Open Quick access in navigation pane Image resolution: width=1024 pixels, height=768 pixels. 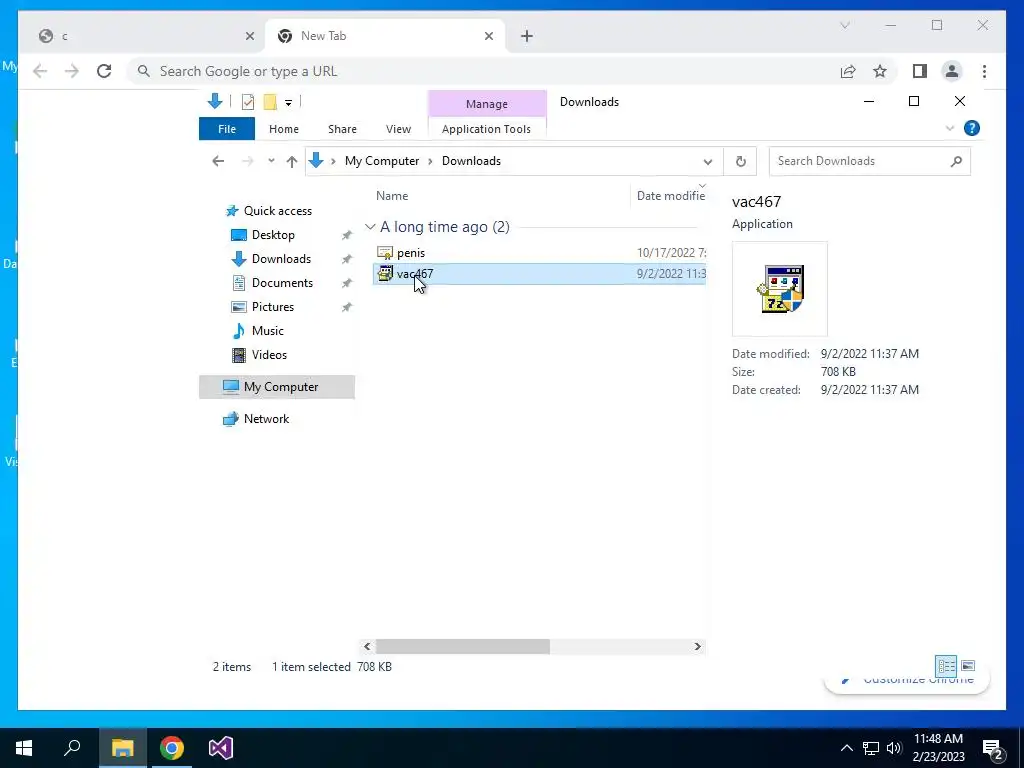point(278,211)
